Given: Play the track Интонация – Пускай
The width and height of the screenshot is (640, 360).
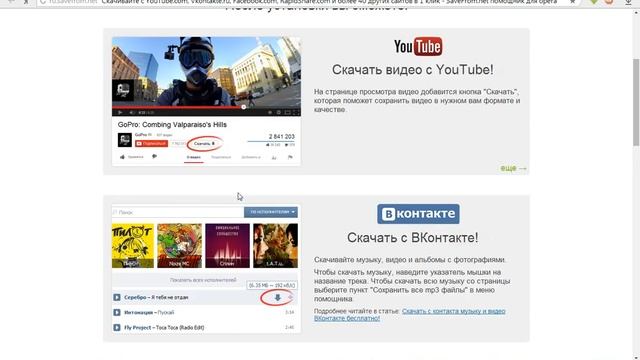Looking at the screenshot, I should pyautogui.click(x=117, y=313).
